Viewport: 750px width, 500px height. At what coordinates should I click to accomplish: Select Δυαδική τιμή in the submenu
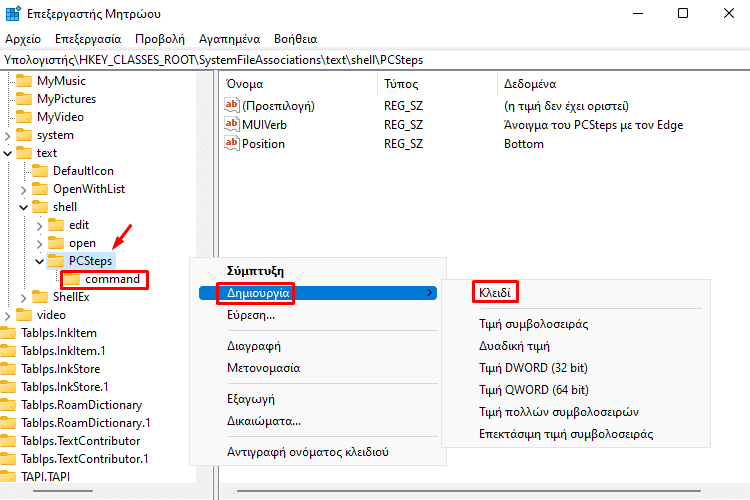click(576, 346)
